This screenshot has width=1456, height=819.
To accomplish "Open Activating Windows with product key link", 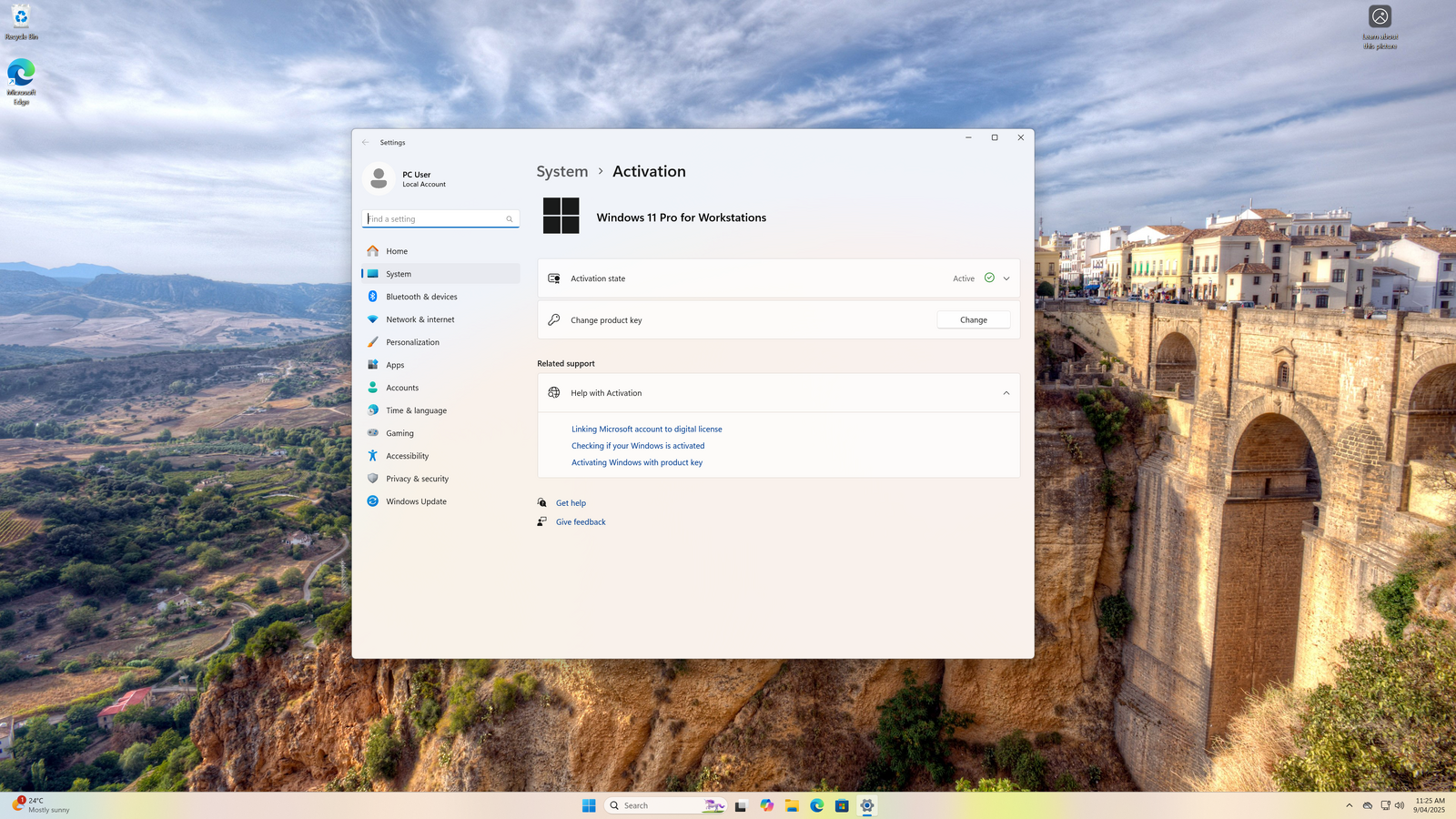I will [x=637, y=463].
